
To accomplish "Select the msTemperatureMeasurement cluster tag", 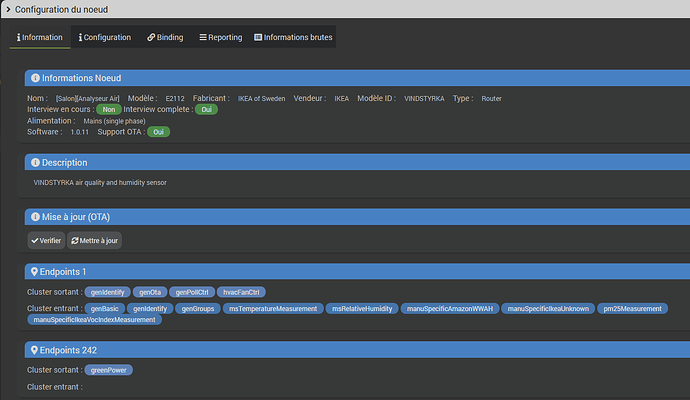I will [x=273, y=308].
